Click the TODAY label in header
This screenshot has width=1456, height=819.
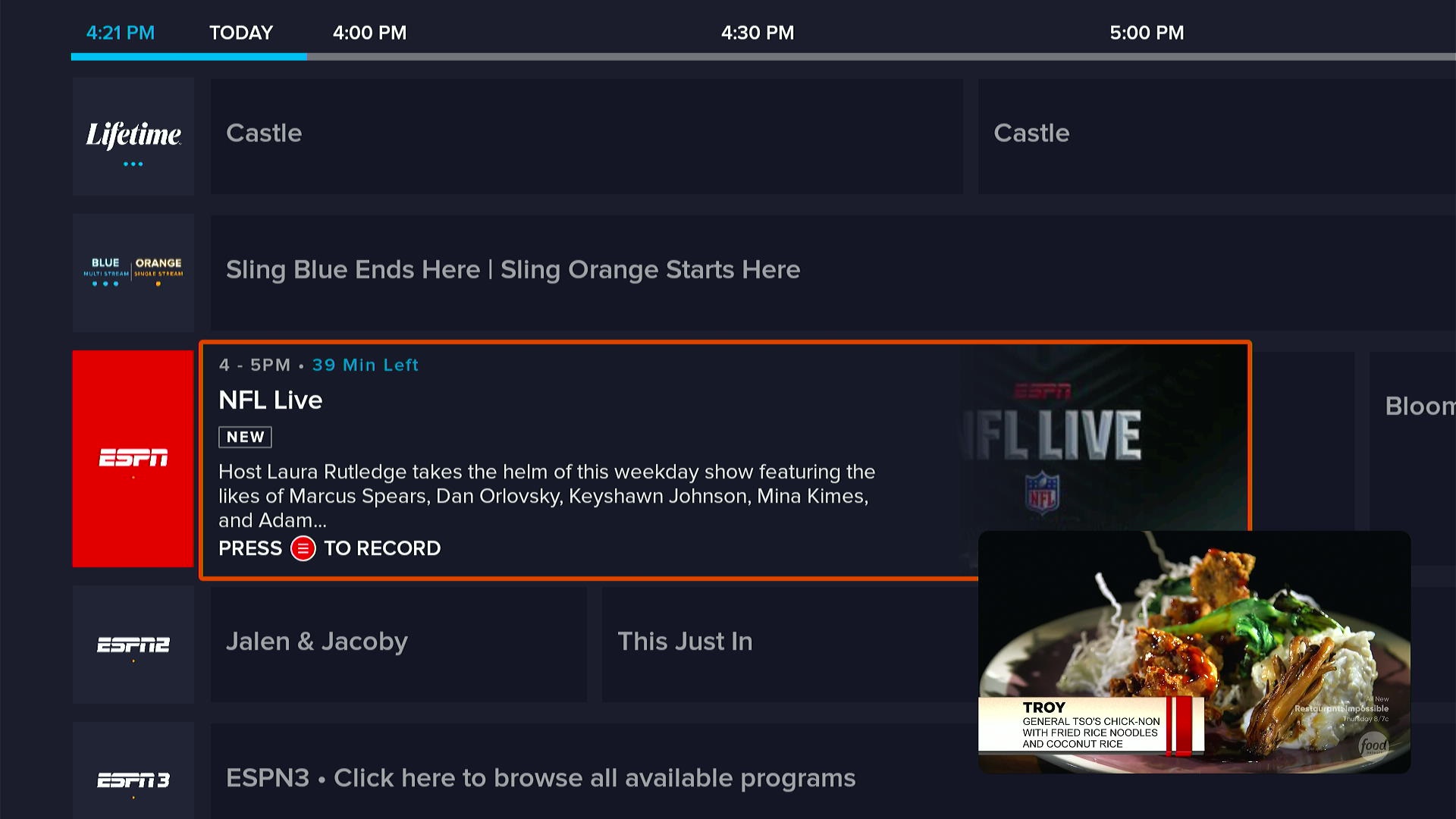click(242, 33)
